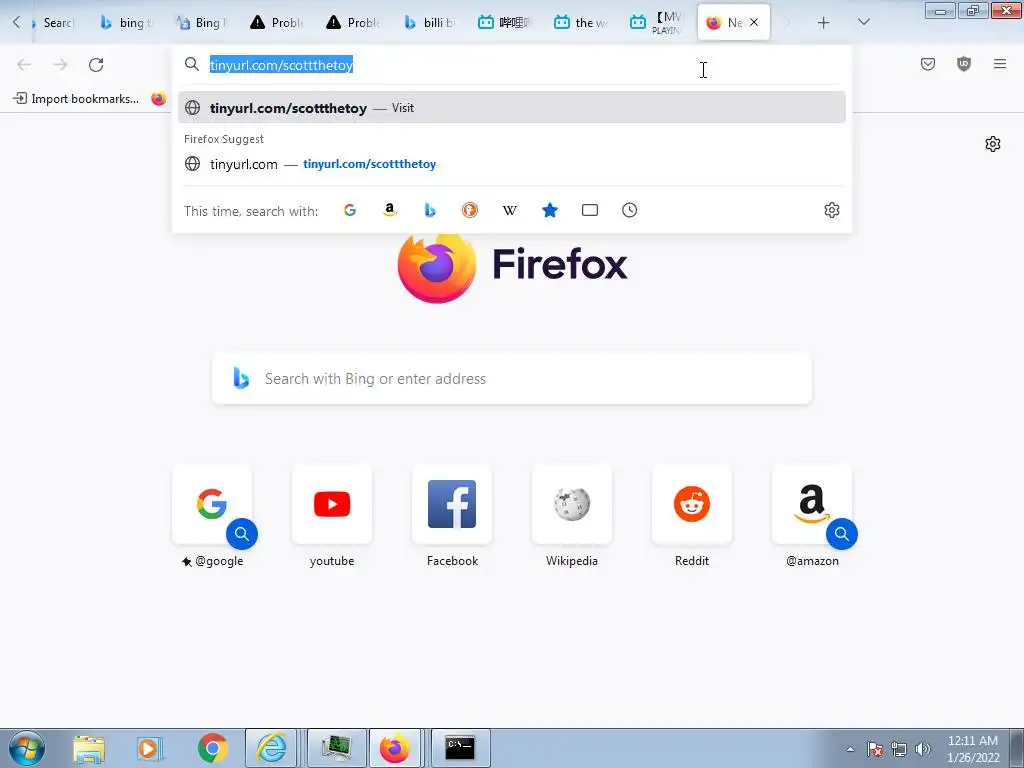Search this time with Amazon
This screenshot has width=1024, height=768.
(390, 210)
